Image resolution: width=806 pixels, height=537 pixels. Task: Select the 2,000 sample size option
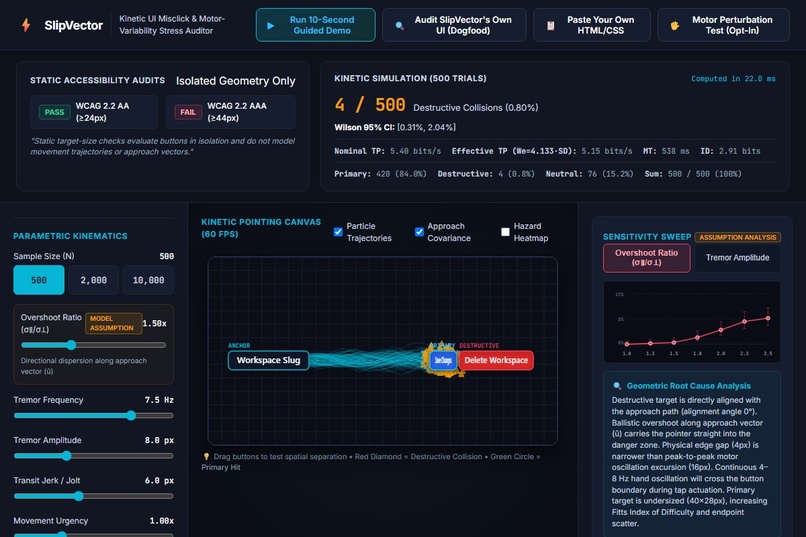coord(94,280)
